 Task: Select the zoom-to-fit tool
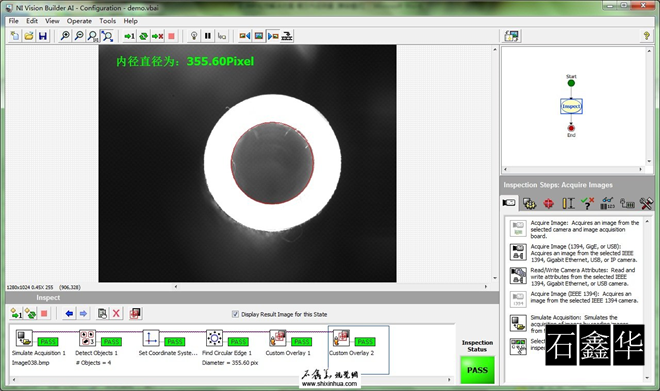tap(107, 36)
